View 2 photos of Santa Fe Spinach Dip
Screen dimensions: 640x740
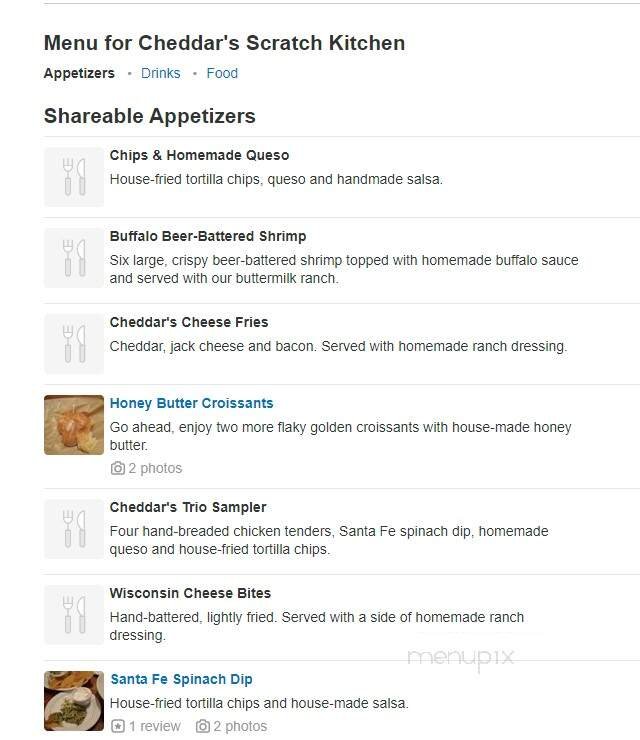point(240,726)
